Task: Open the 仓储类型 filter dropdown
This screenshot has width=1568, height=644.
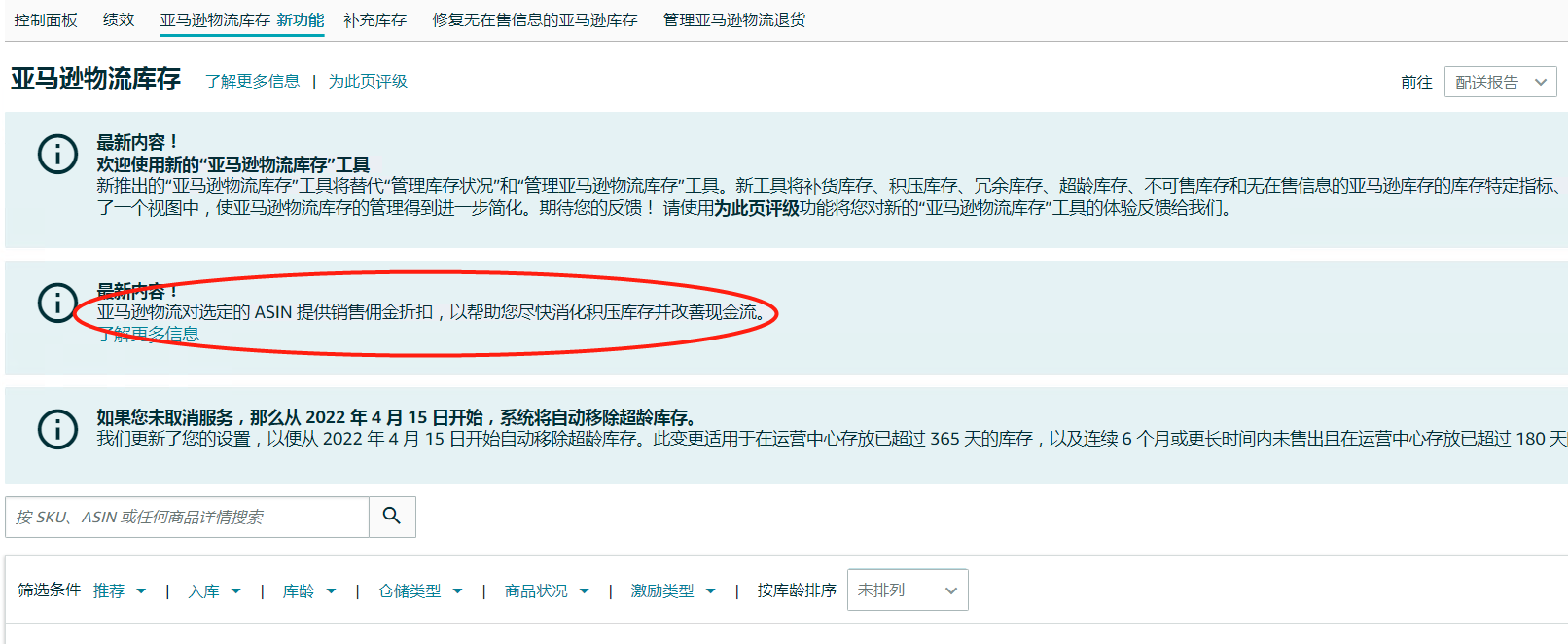Action: 420,590
